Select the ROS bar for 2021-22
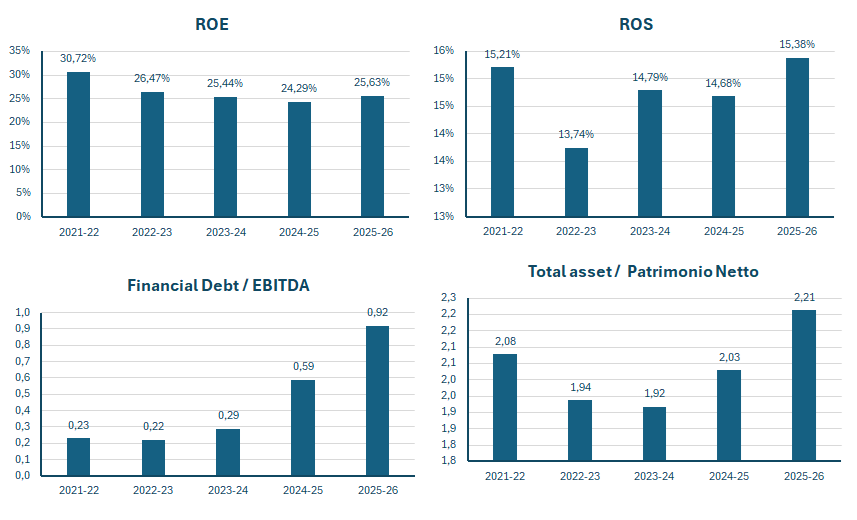Screen dimensions: 857x520 (502, 142)
